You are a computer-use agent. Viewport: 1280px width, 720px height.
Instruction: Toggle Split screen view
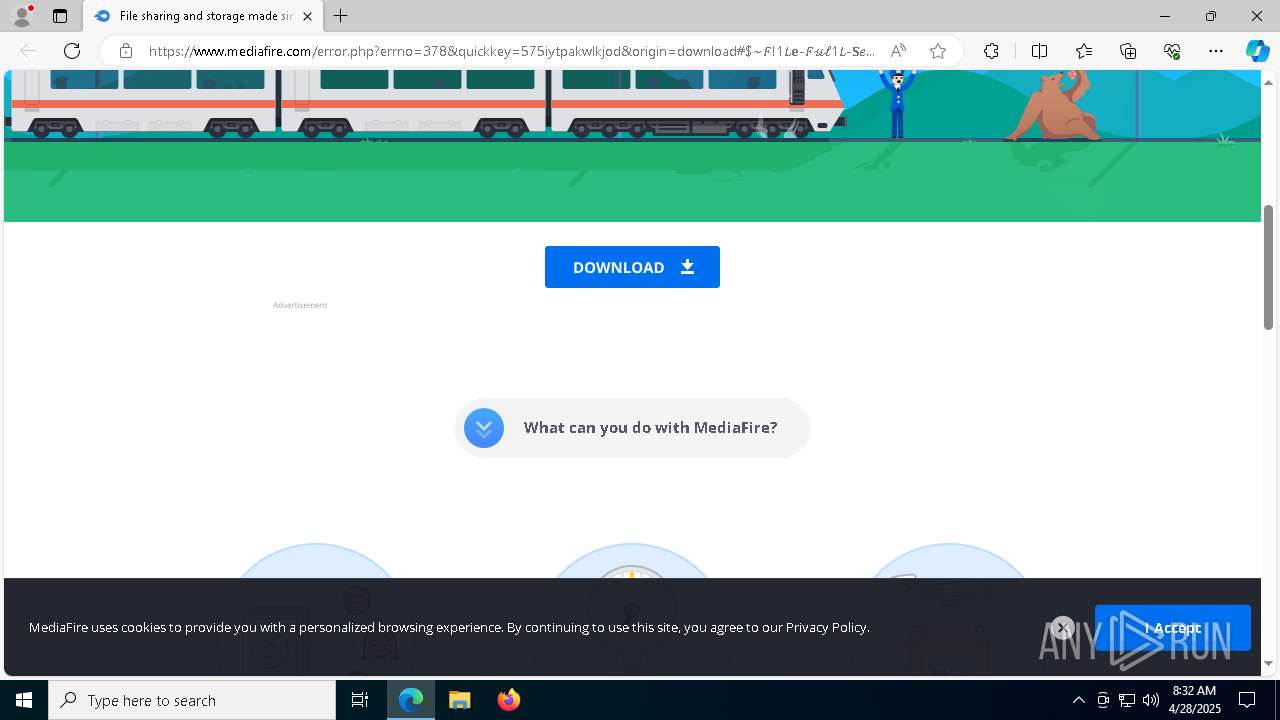pos(1039,51)
